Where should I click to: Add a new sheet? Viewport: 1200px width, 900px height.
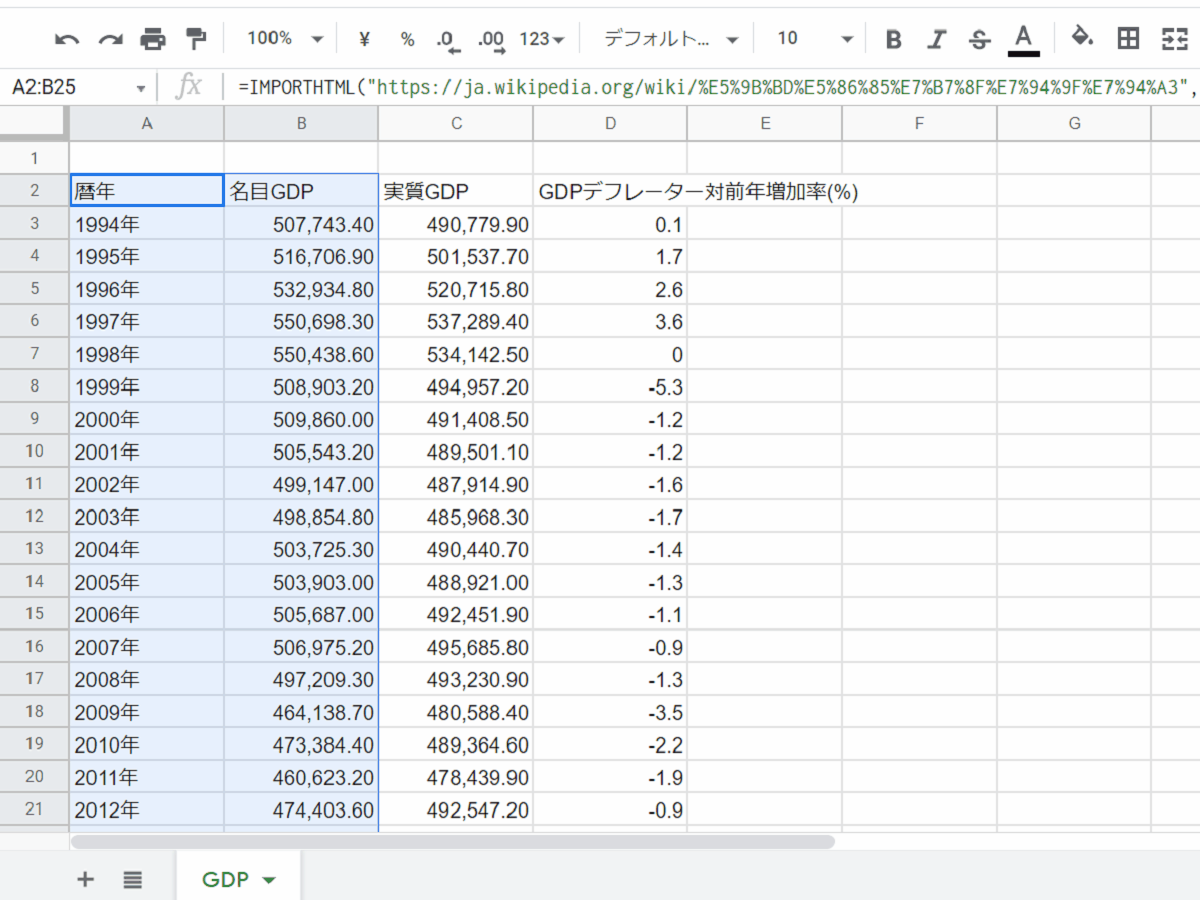86,879
